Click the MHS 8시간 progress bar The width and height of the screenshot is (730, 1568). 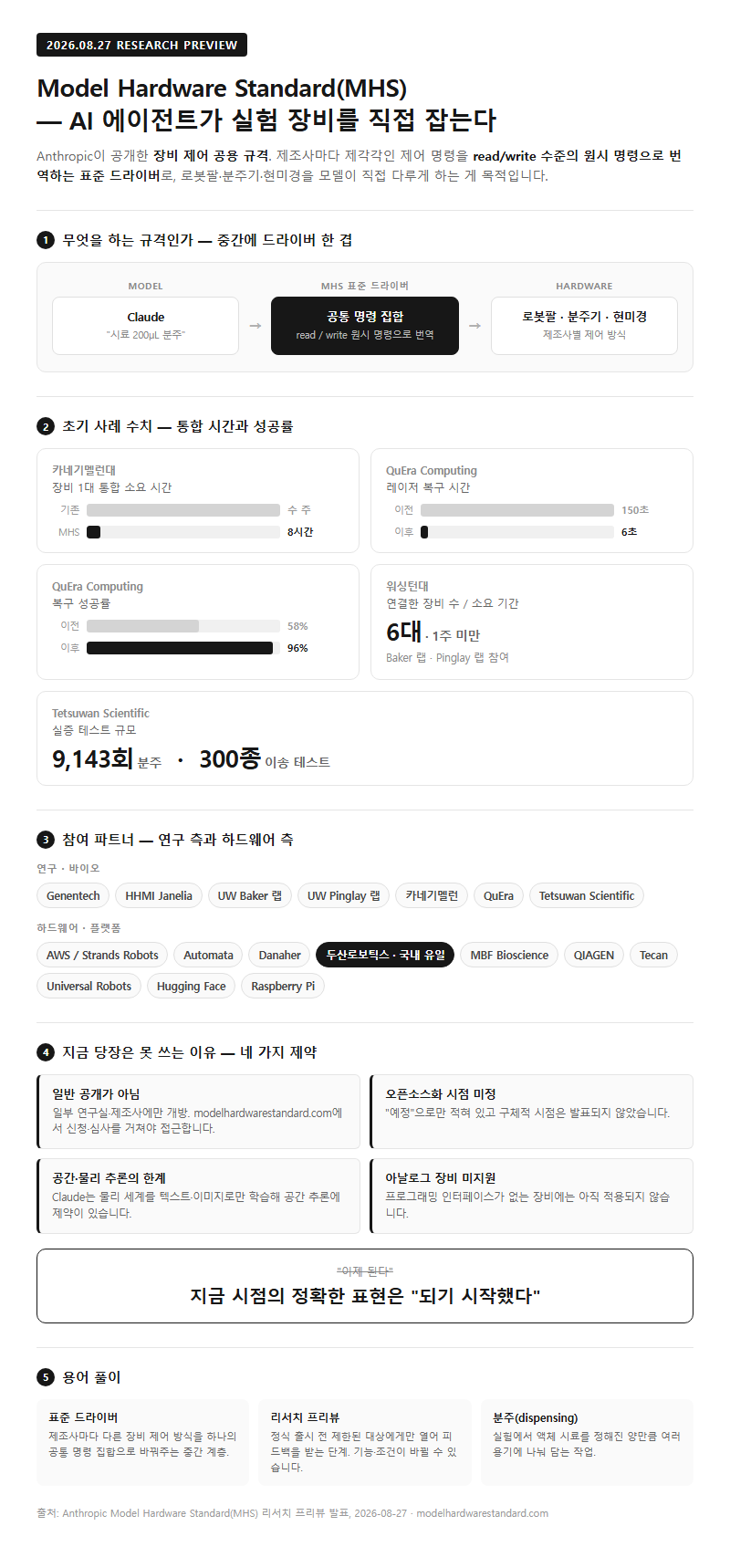click(x=183, y=532)
